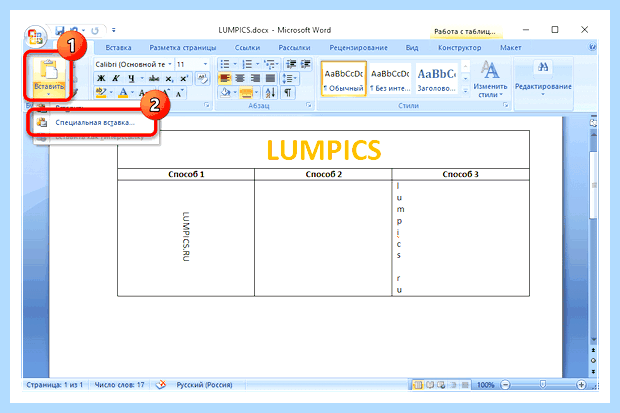Click the numbered list icon

point(248,64)
